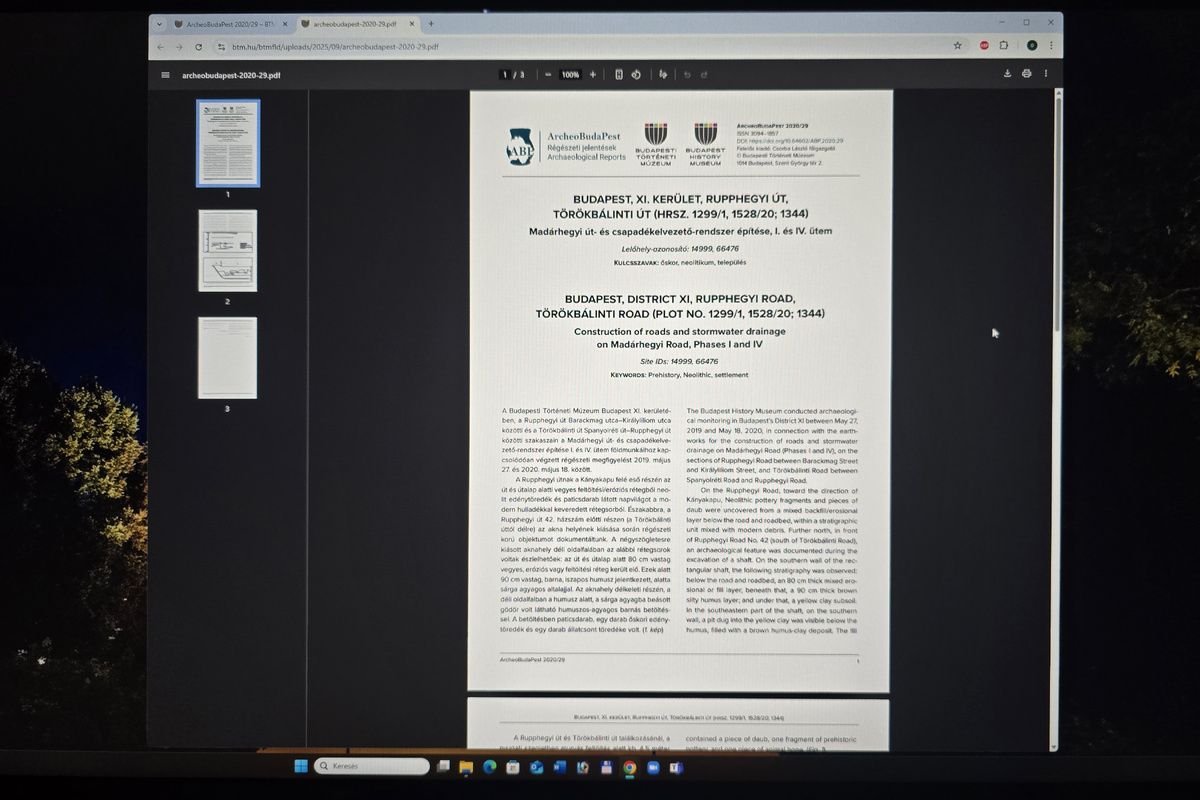This screenshot has height=800, width=1200.
Task: Toggle the PDF sidebar menu button
Action: [x=166, y=75]
